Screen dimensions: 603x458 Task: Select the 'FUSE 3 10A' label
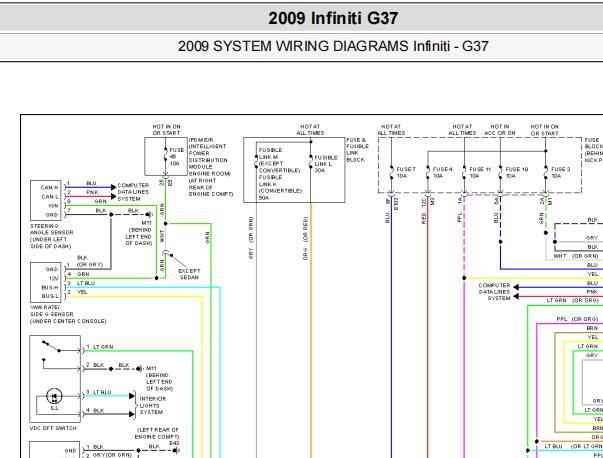click(560, 172)
